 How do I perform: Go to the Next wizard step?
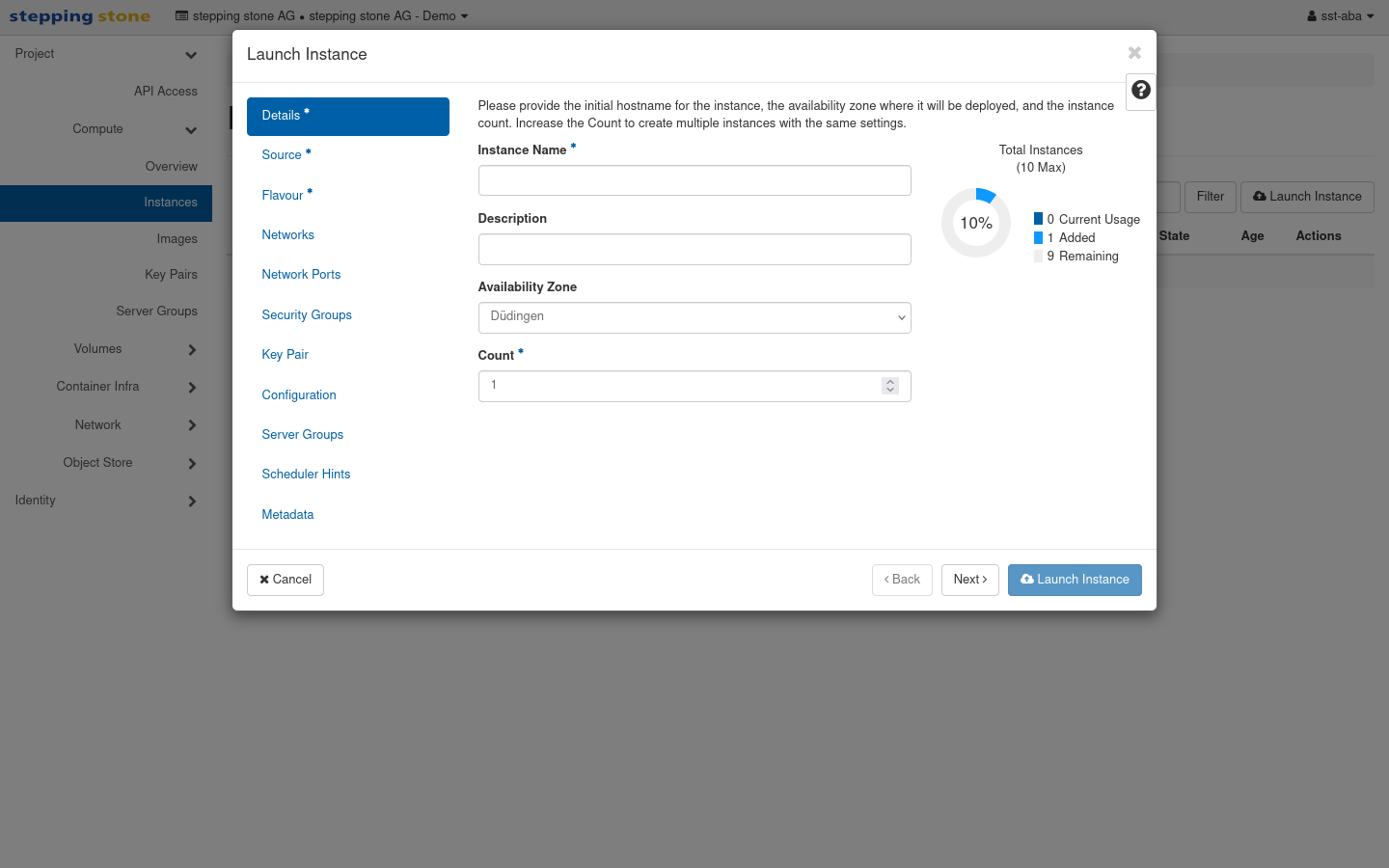point(970,580)
